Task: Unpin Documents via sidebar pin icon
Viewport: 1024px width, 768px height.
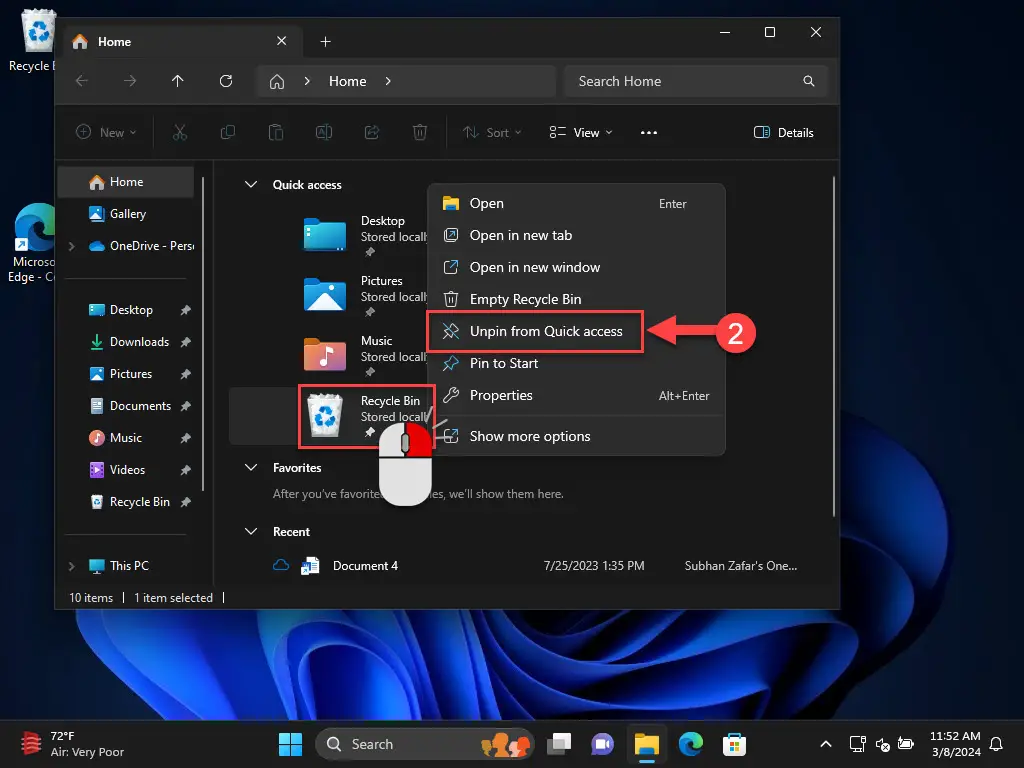Action: (185, 406)
